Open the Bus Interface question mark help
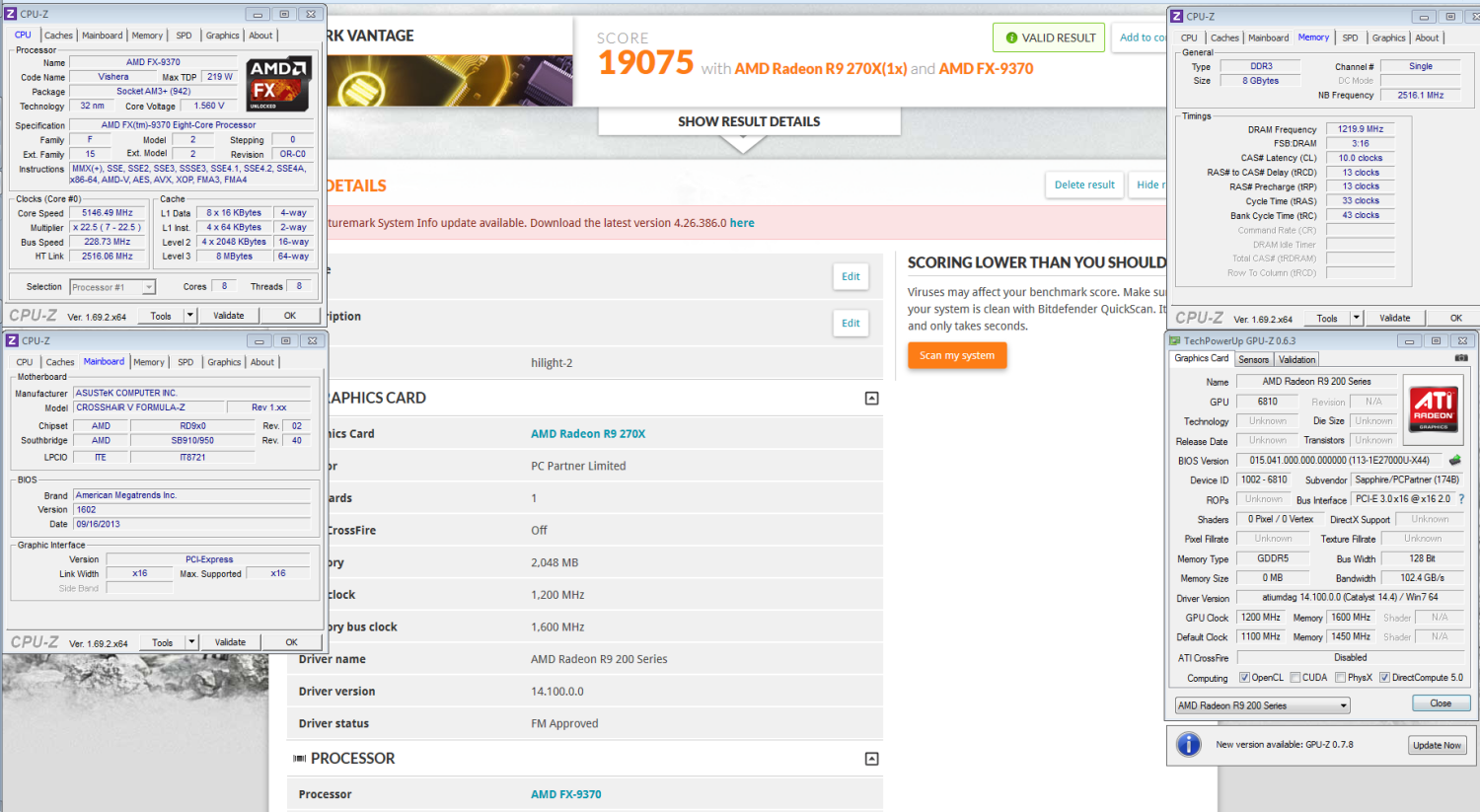Image resolution: width=1480 pixels, height=812 pixels. click(1461, 499)
